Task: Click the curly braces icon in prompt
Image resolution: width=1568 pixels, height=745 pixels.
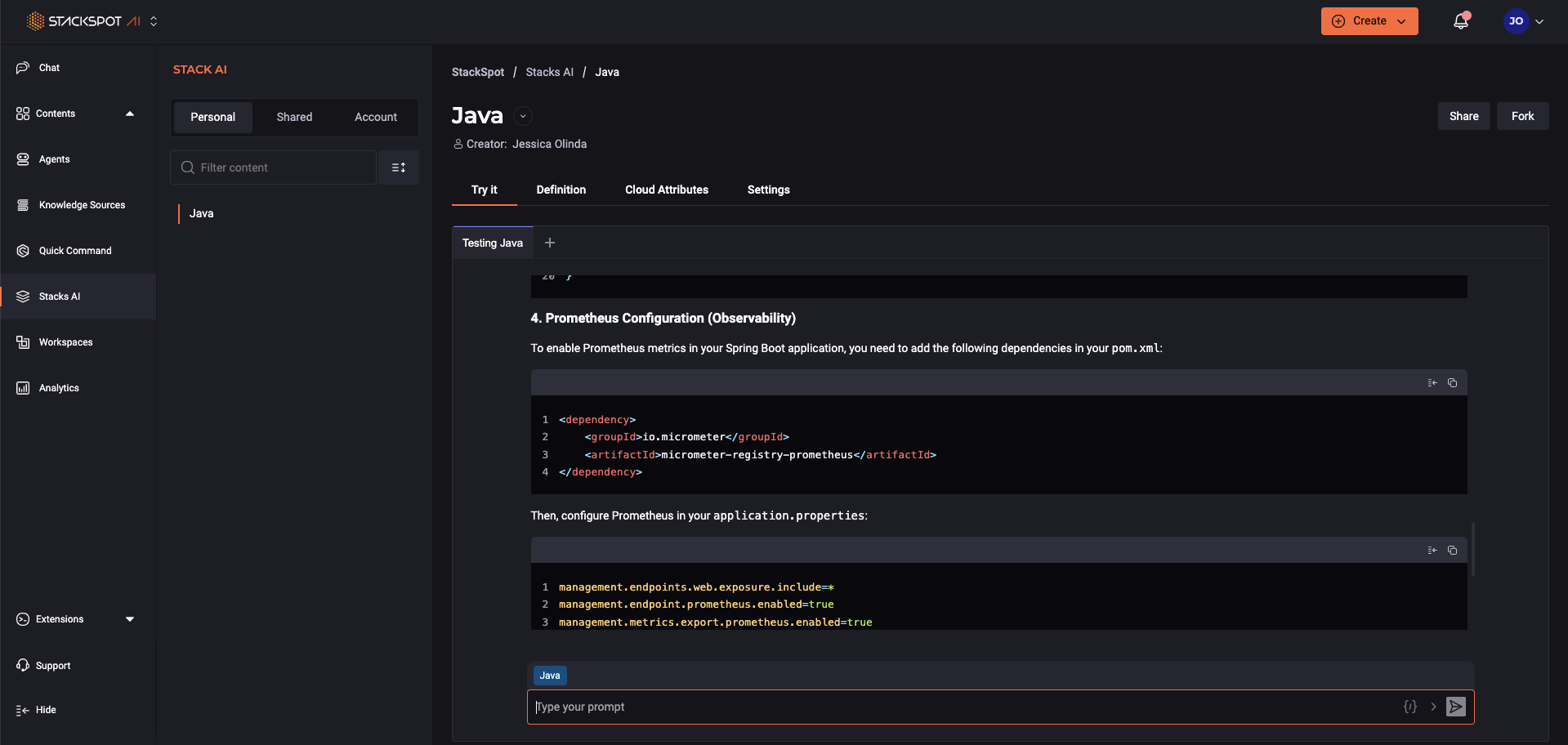Action: coord(1410,707)
